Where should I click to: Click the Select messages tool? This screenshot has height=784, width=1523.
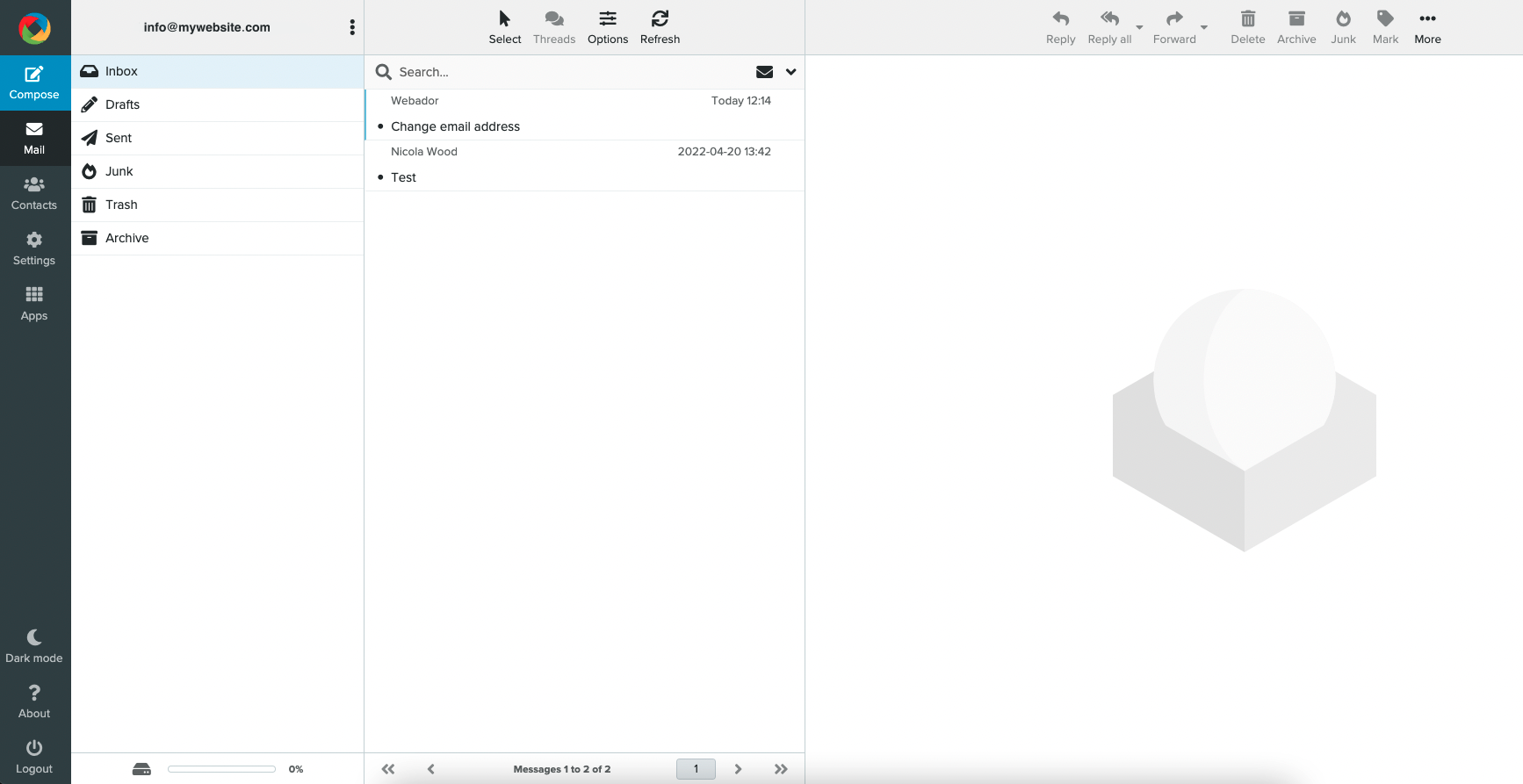coord(504,27)
